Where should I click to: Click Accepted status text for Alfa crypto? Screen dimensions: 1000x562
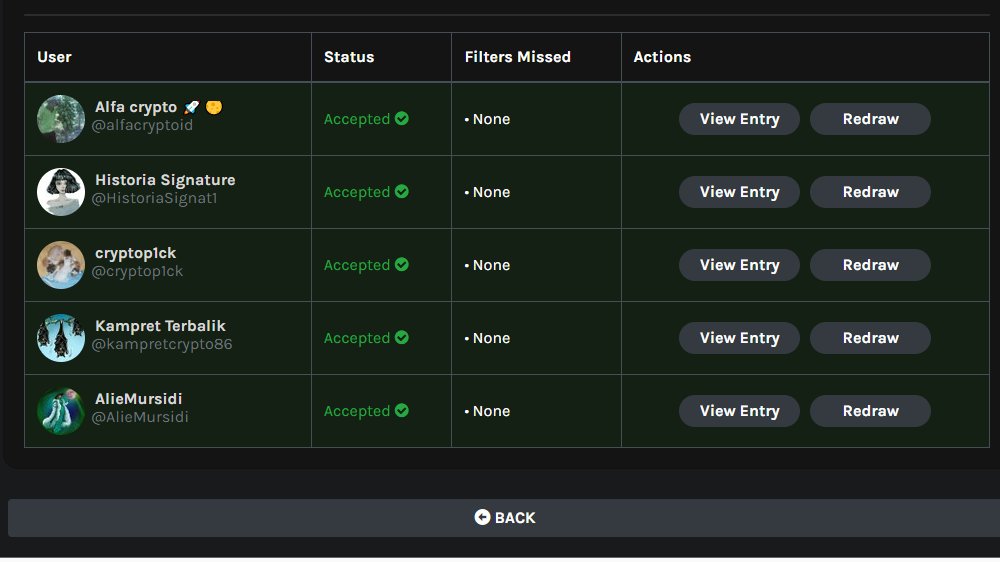357,119
